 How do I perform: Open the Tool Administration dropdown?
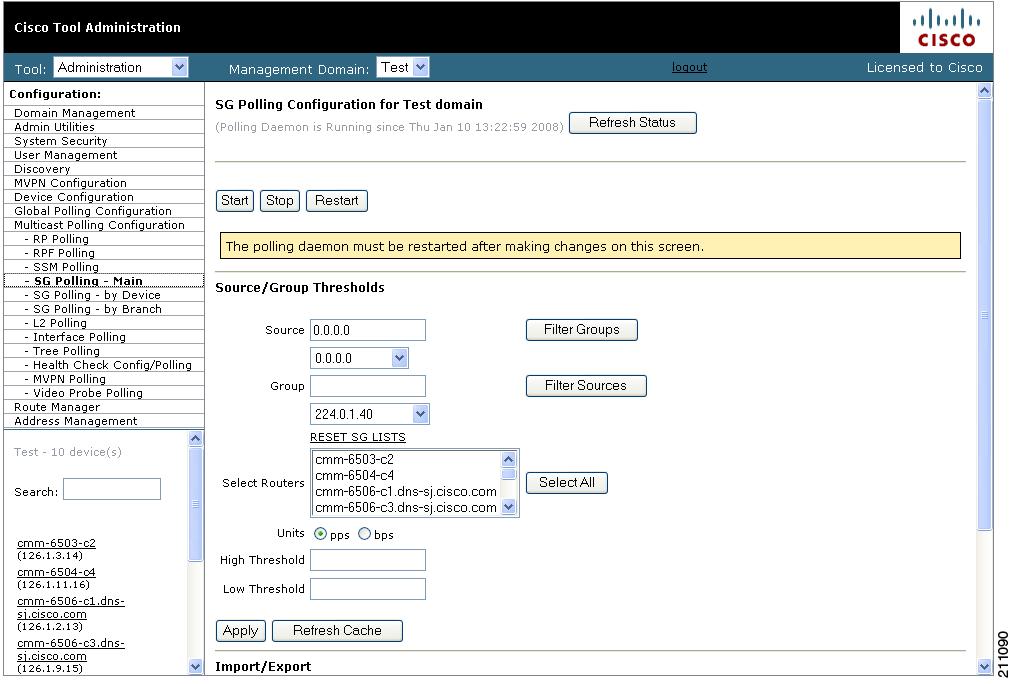[121, 68]
